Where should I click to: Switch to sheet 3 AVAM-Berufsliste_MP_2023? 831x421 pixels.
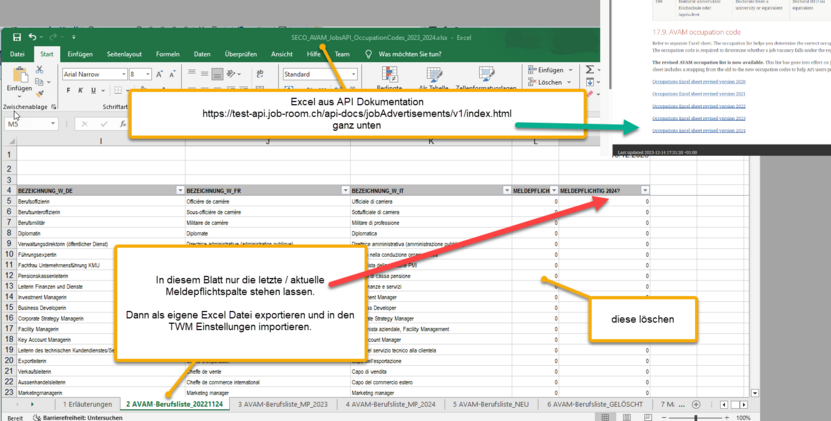[281, 403]
